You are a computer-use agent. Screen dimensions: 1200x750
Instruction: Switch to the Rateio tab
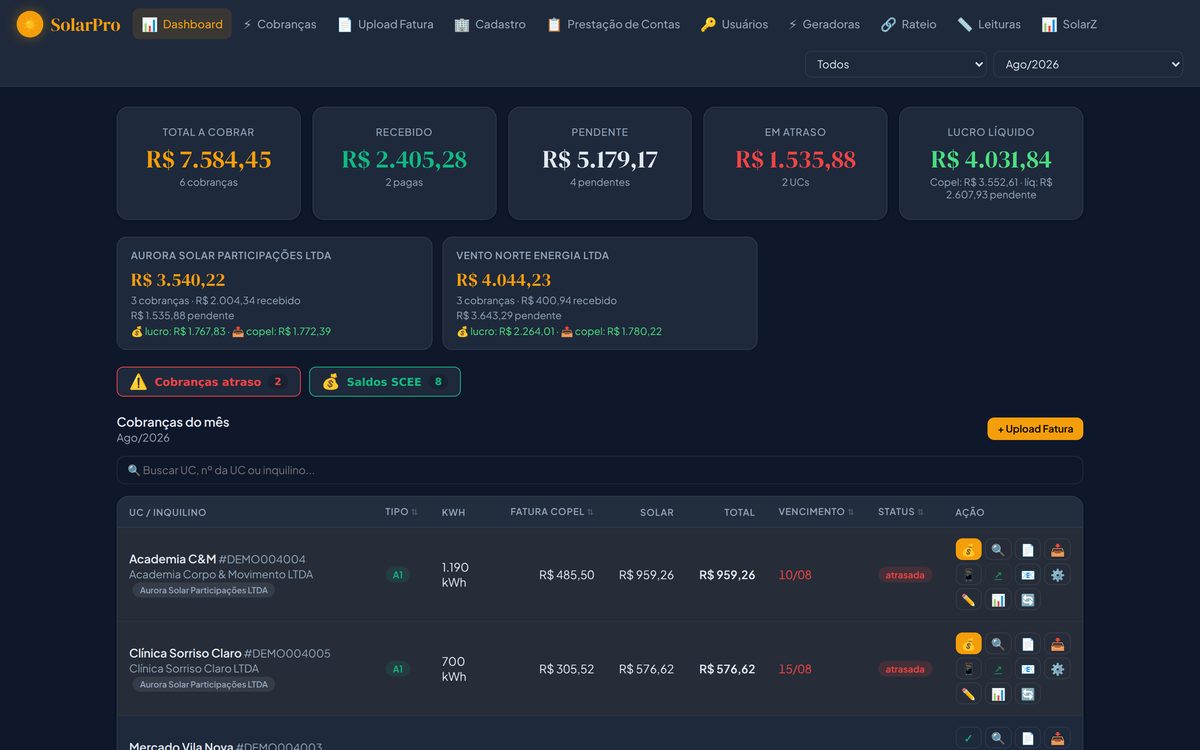908,24
